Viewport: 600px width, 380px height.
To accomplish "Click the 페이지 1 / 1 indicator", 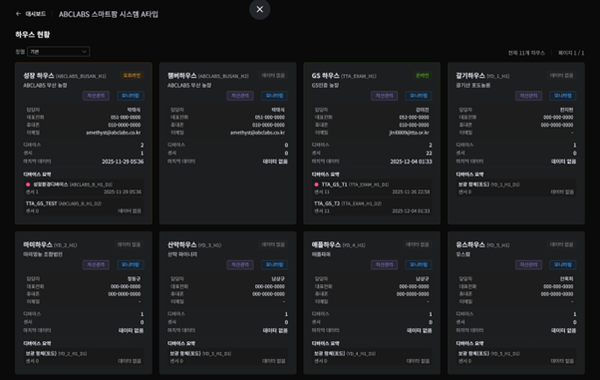I will (x=571, y=53).
